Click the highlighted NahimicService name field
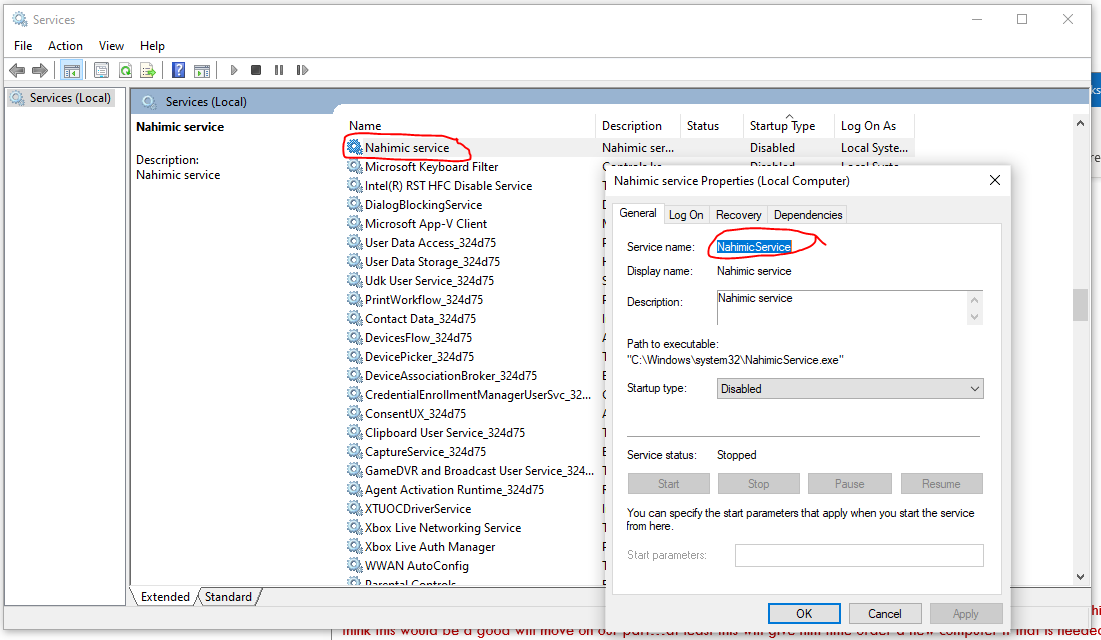The height and width of the screenshot is (640, 1101). click(x=753, y=247)
